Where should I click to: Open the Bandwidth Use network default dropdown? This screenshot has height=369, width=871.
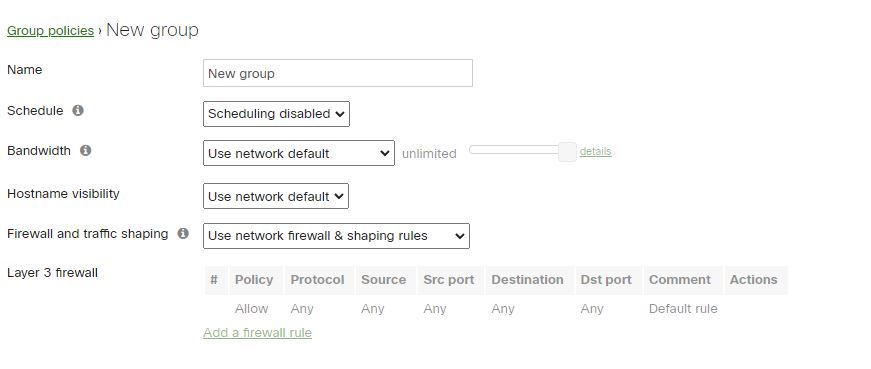pos(299,153)
